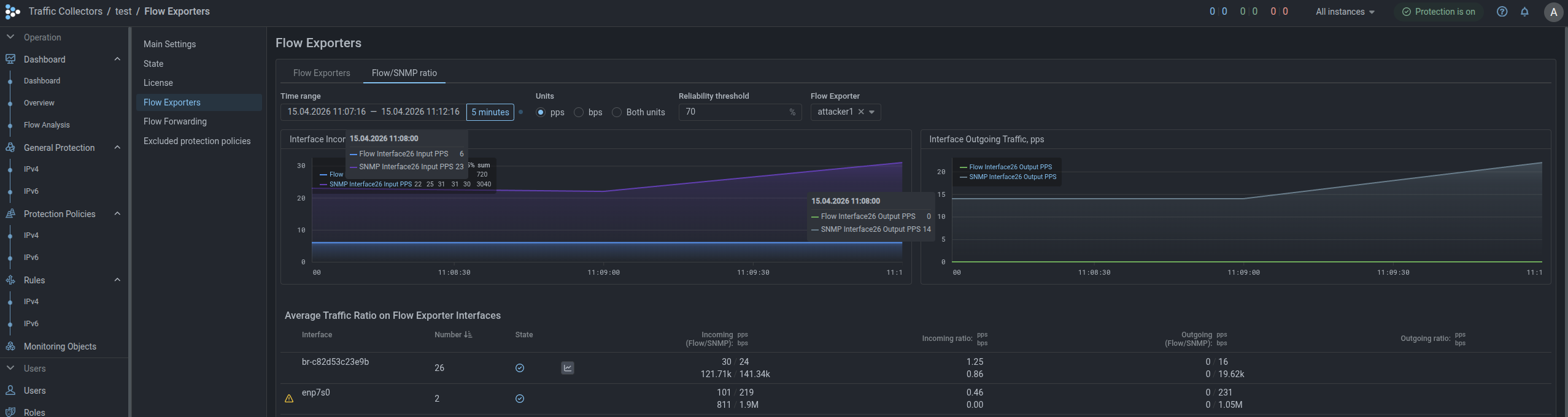The width and height of the screenshot is (1568, 417).
Task: Switch to the Flow Exporters tab
Action: tap(322, 73)
